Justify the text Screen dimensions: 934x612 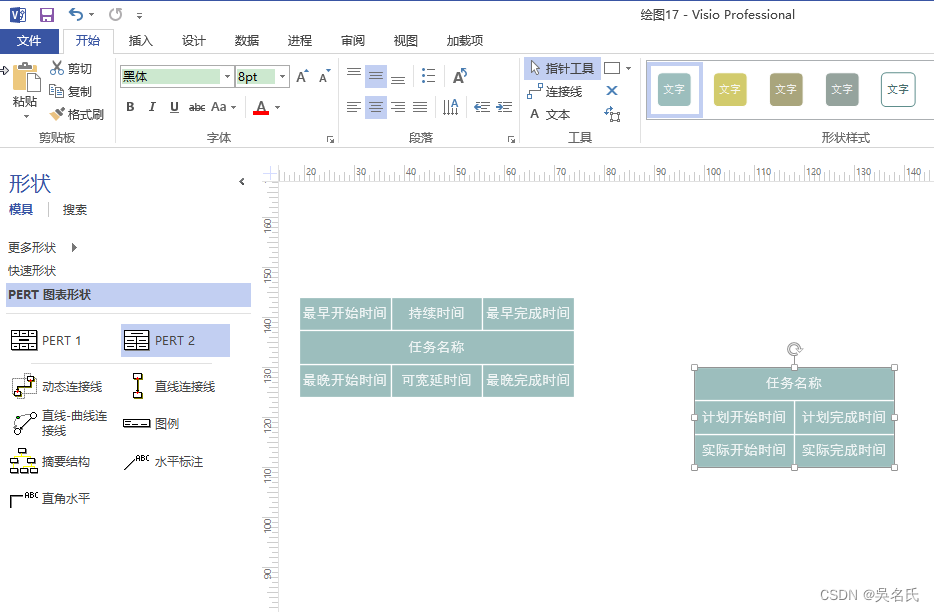click(x=420, y=107)
